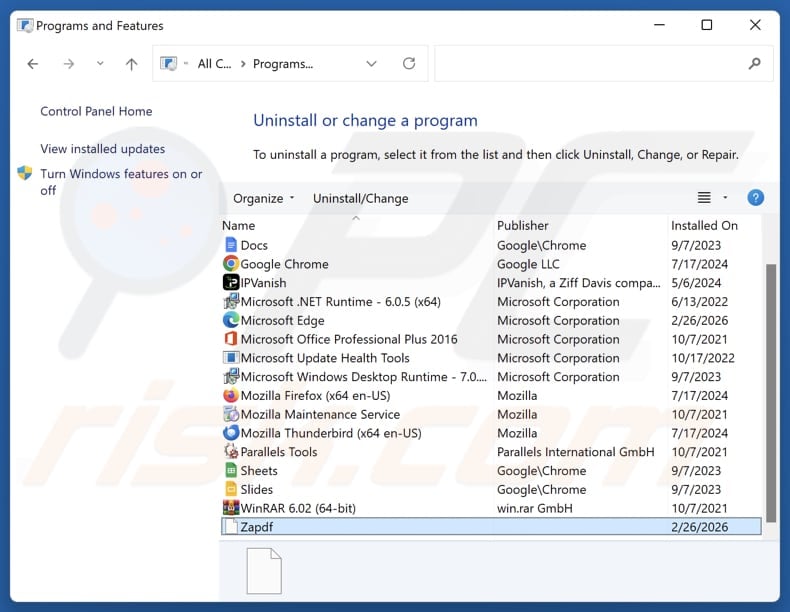Select the Parallels Tools name
The image size is (790, 612).
[x=279, y=452]
